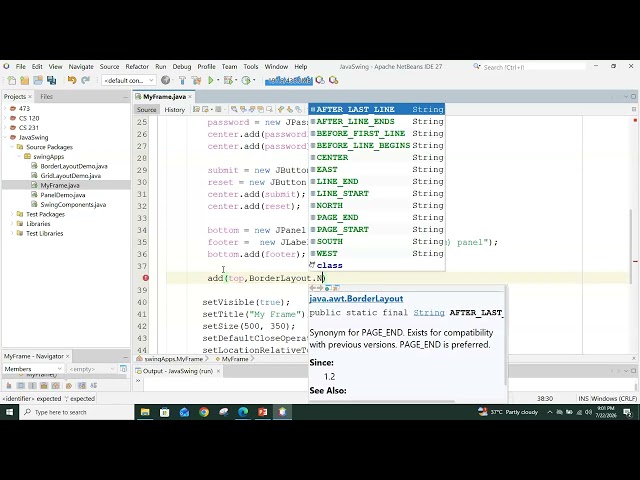Open Microsoft Edge from the taskbar
This screenshot has width=640, height=480.
click(243, 412)
